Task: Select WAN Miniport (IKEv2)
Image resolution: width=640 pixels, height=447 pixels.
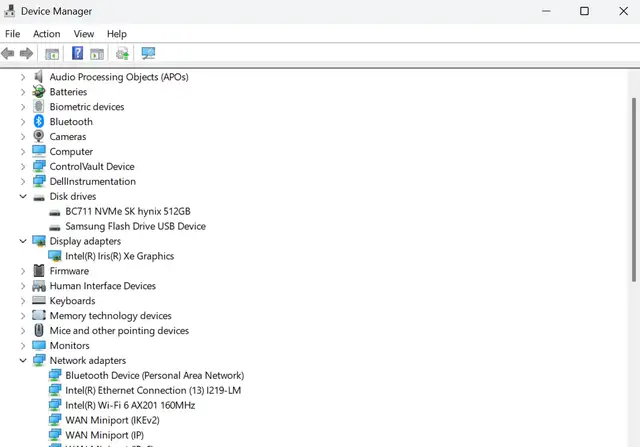Action: pyautogui.click(x=112, y=420)
